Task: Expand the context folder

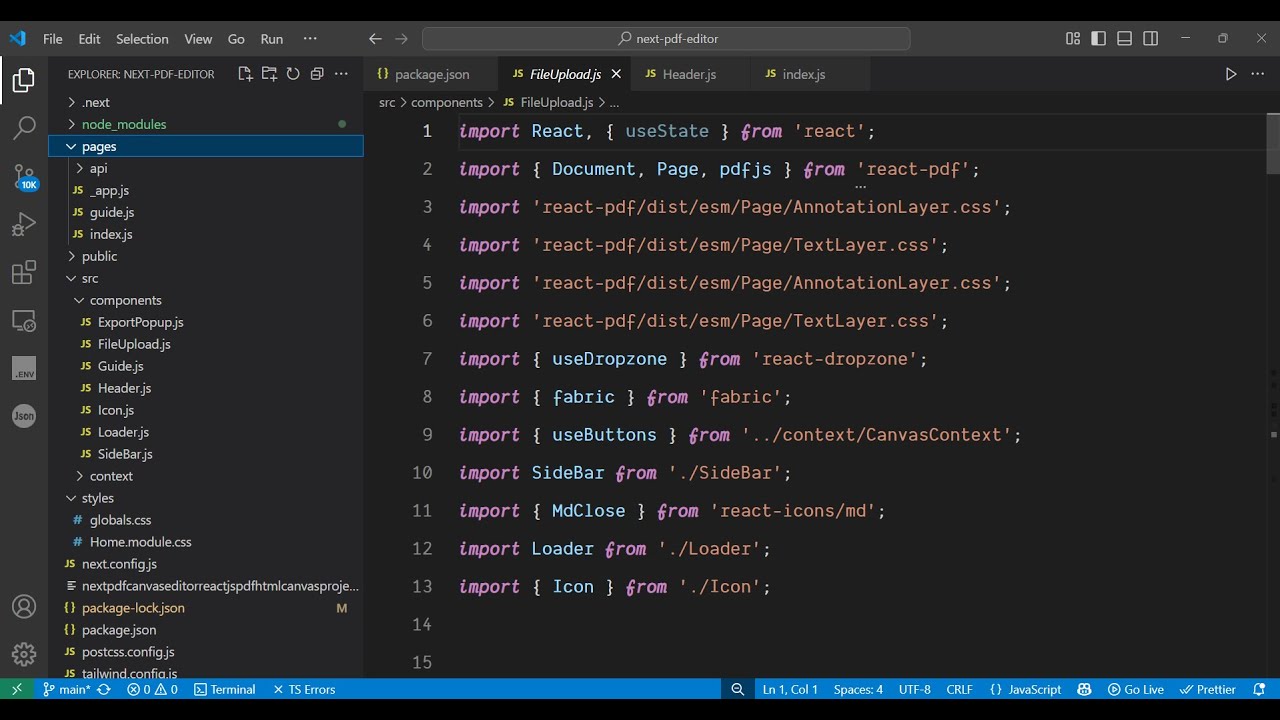Action: tap(206, 476)
